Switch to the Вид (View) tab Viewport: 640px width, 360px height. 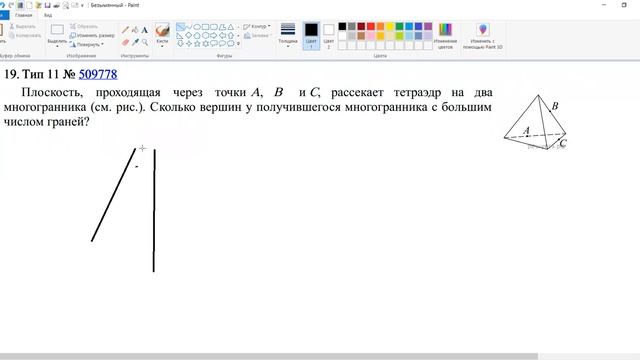(x=48, y=15)
